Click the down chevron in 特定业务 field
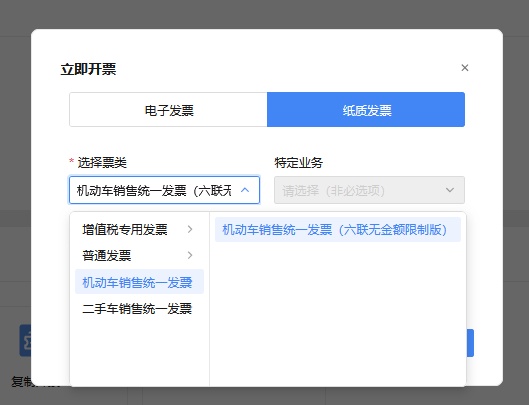 click(449, 190)
